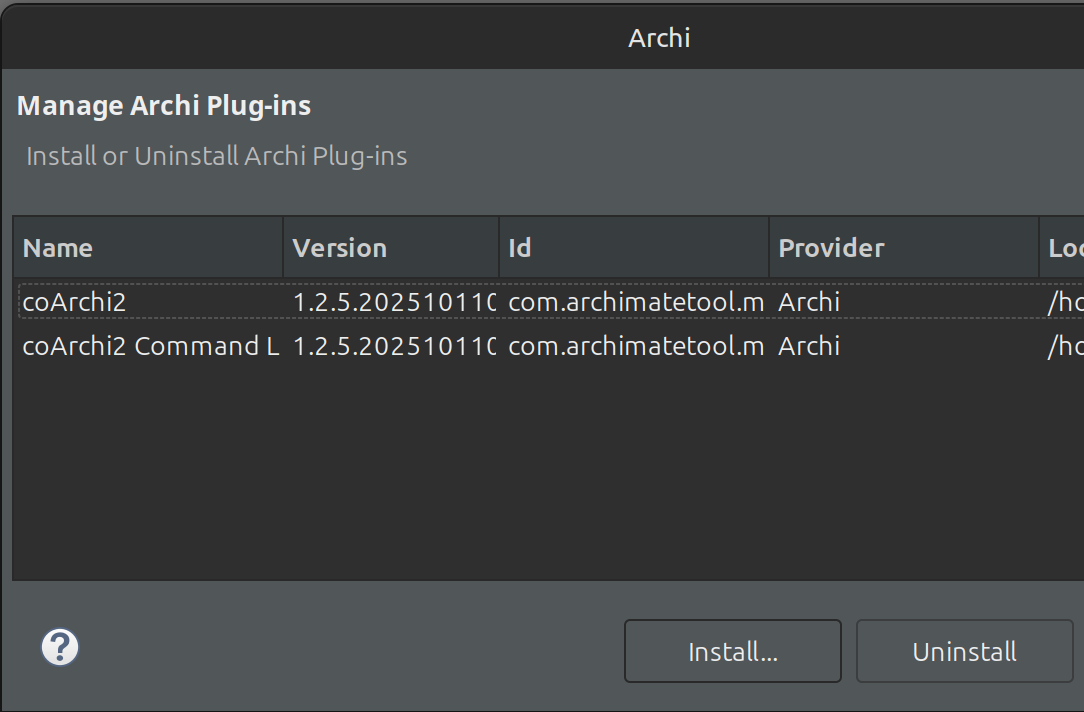Click the Help question mark icon
The height and width of the screenshot is (712, 1084).
click(x=60, y=647)
